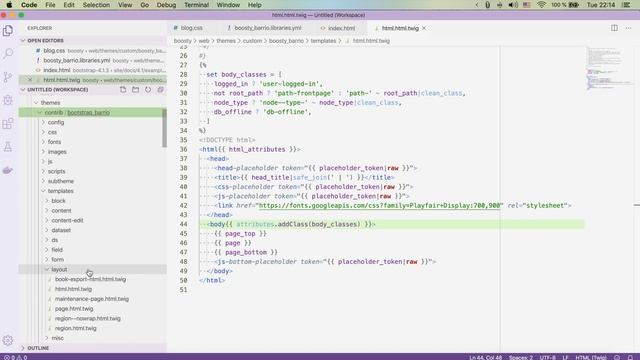
Task: Open macOS Apple menu
Action: click(x=9, y=5)
